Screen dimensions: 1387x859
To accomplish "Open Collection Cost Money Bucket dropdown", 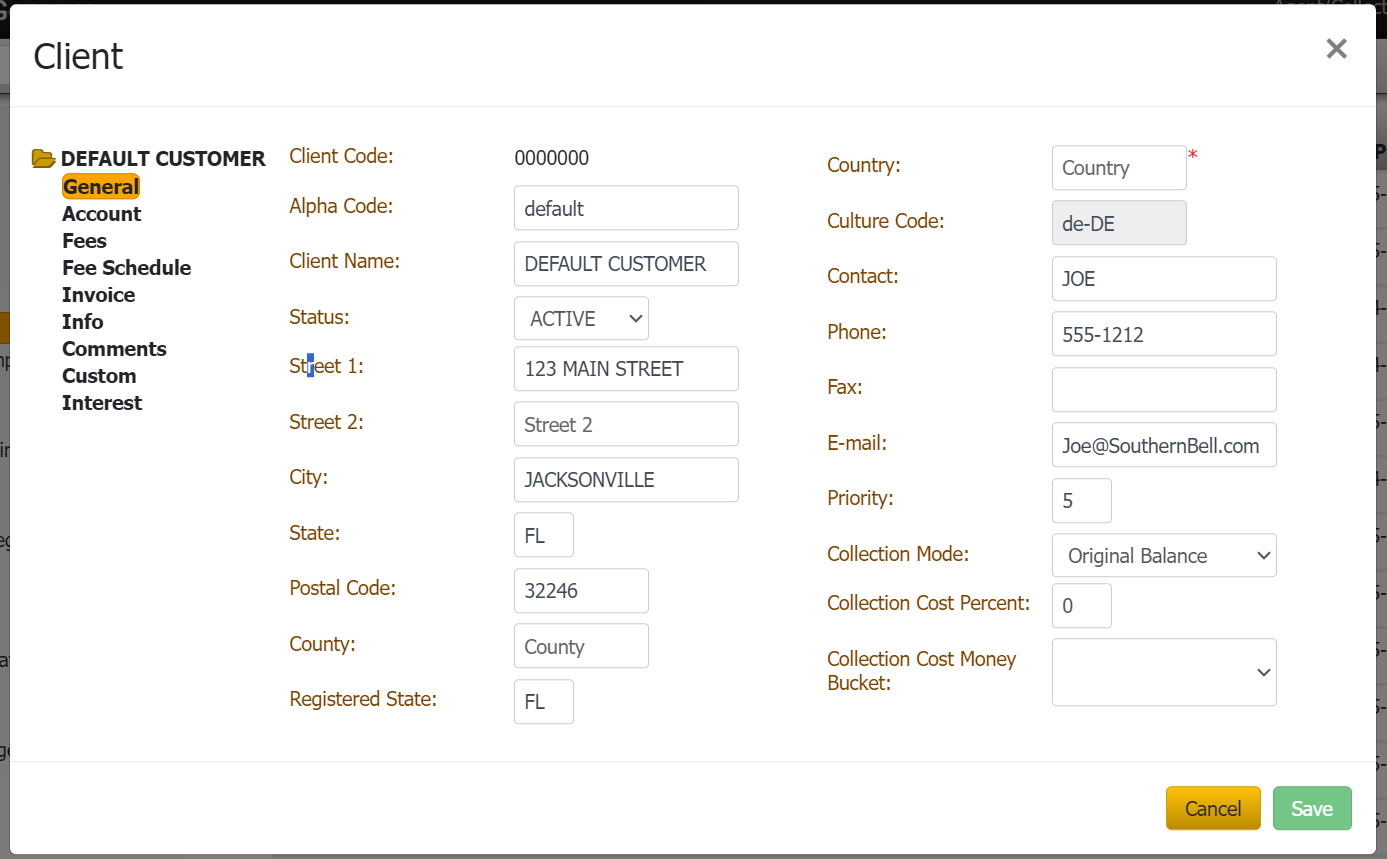I will tap(1163, 673).
